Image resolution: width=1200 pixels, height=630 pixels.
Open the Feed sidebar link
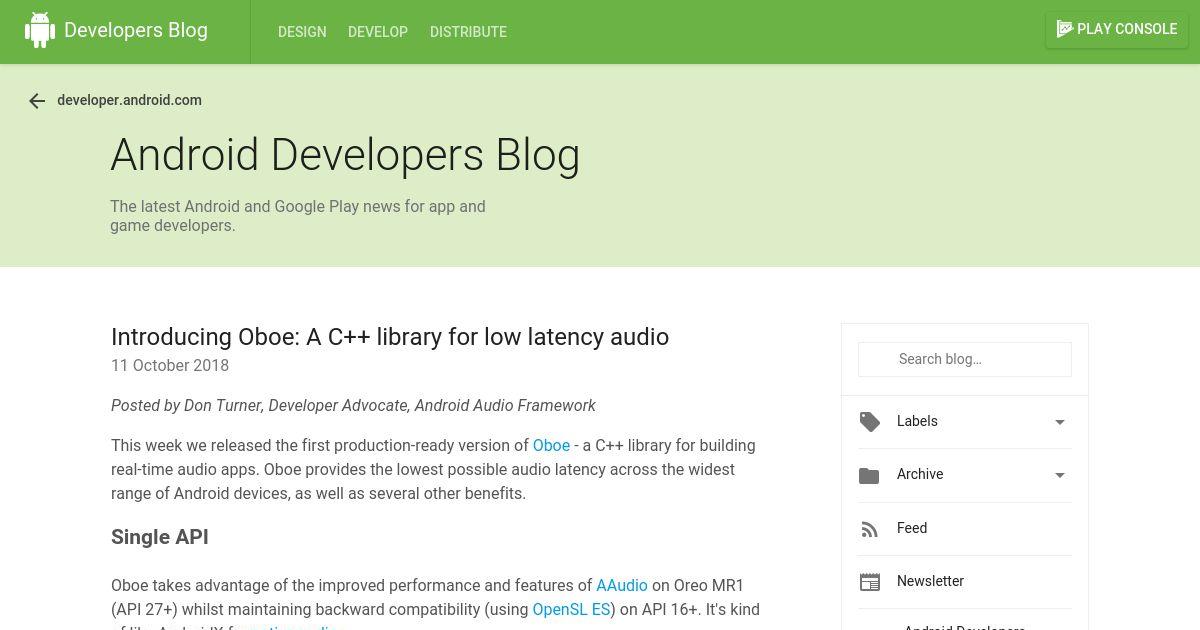tap(912, 528)
